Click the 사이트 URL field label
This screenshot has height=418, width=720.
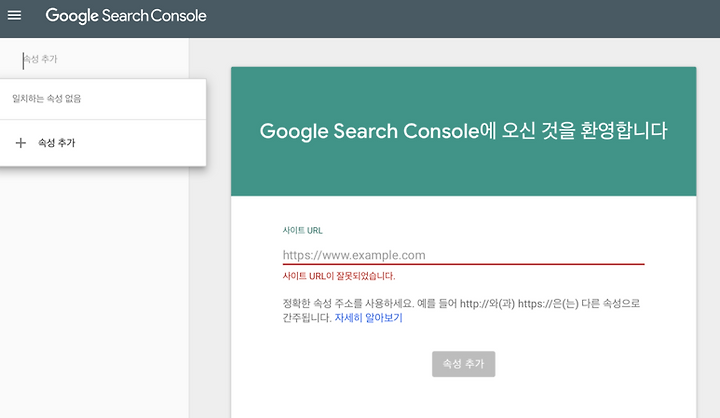click(303, 230)
